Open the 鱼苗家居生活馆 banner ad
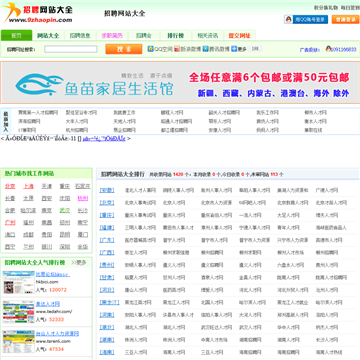 coord(180,83)
